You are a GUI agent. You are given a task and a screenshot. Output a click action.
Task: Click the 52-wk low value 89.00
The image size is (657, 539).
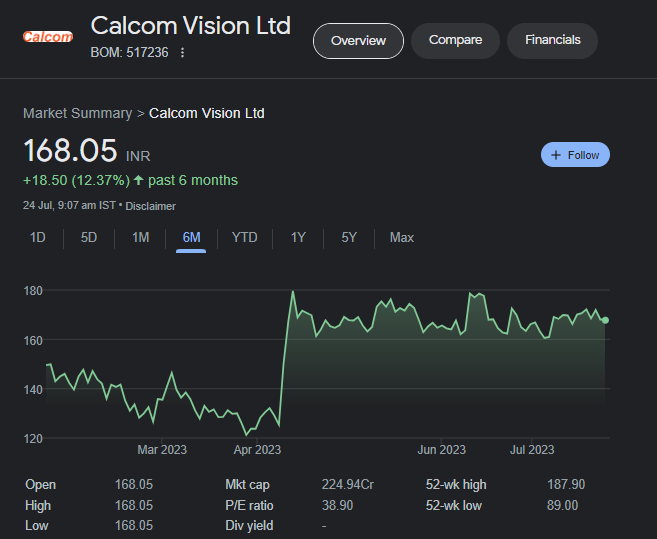(x=562, y=505)
